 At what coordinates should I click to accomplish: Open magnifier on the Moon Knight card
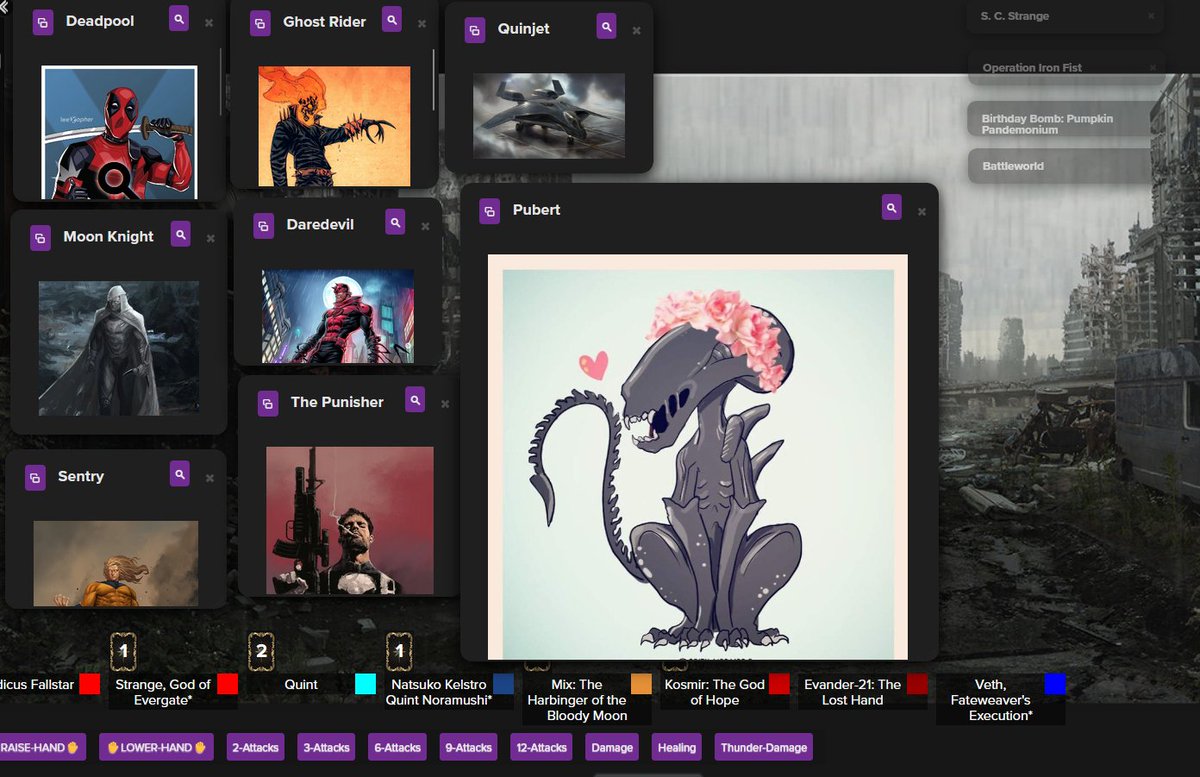180,235
